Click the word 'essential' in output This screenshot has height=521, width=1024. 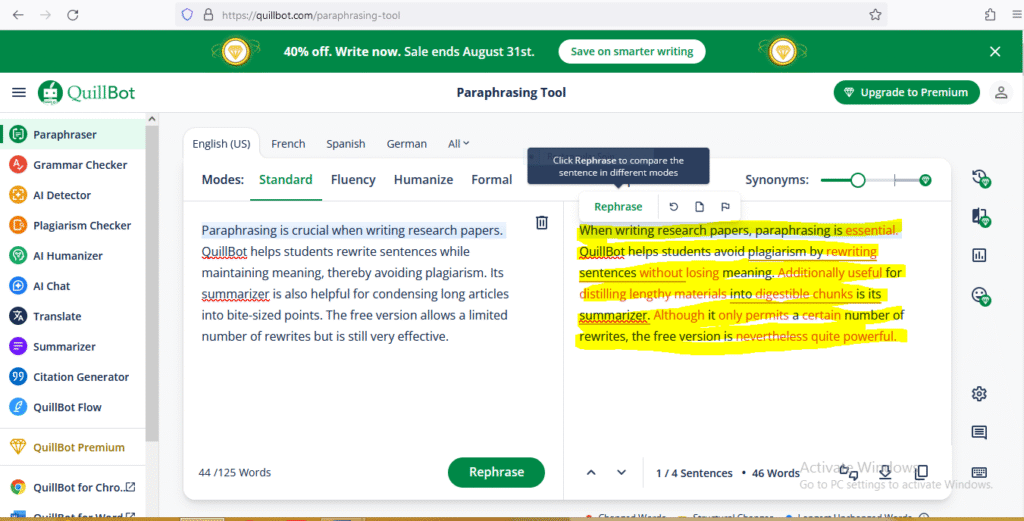click(x=871, y=230)
